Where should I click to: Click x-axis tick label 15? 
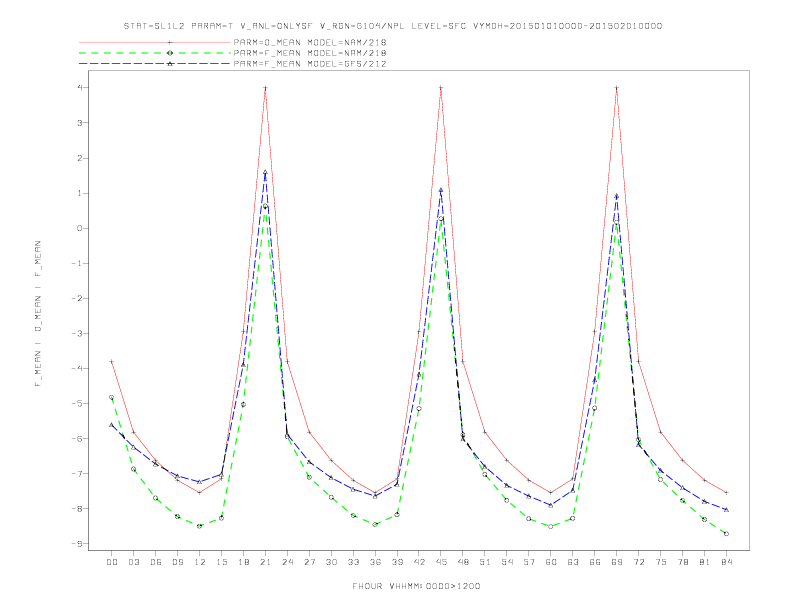pos(221,562)
